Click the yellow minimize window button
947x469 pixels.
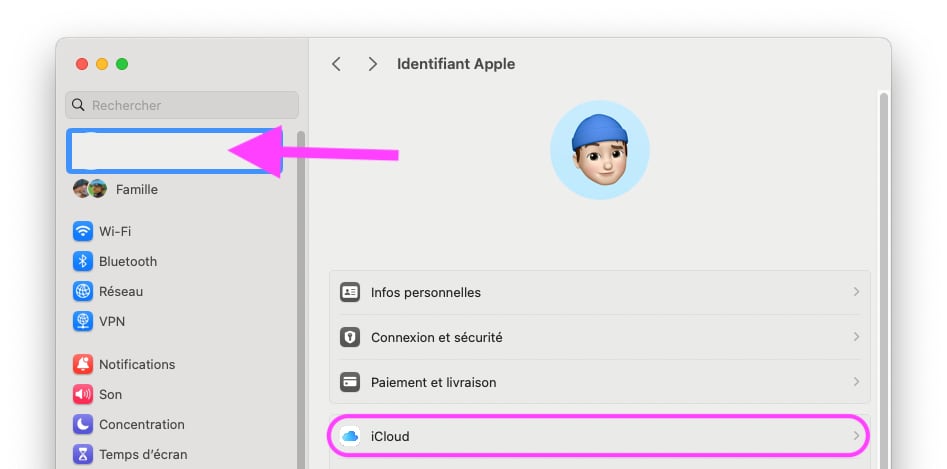tap(102, 64)
